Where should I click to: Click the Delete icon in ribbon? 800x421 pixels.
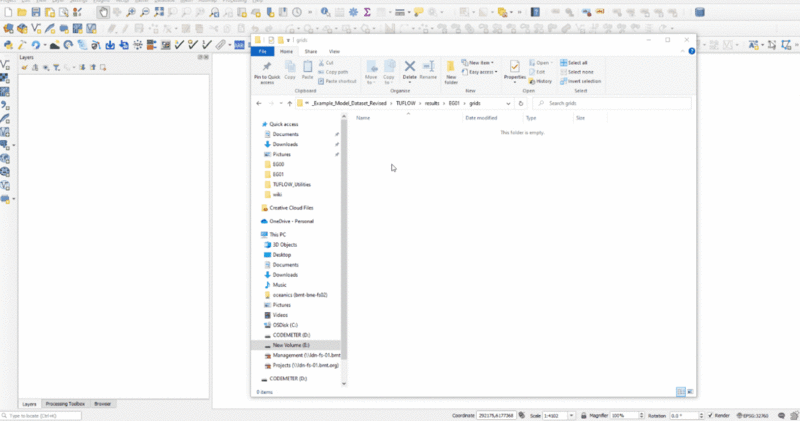[x=410, y=67]
